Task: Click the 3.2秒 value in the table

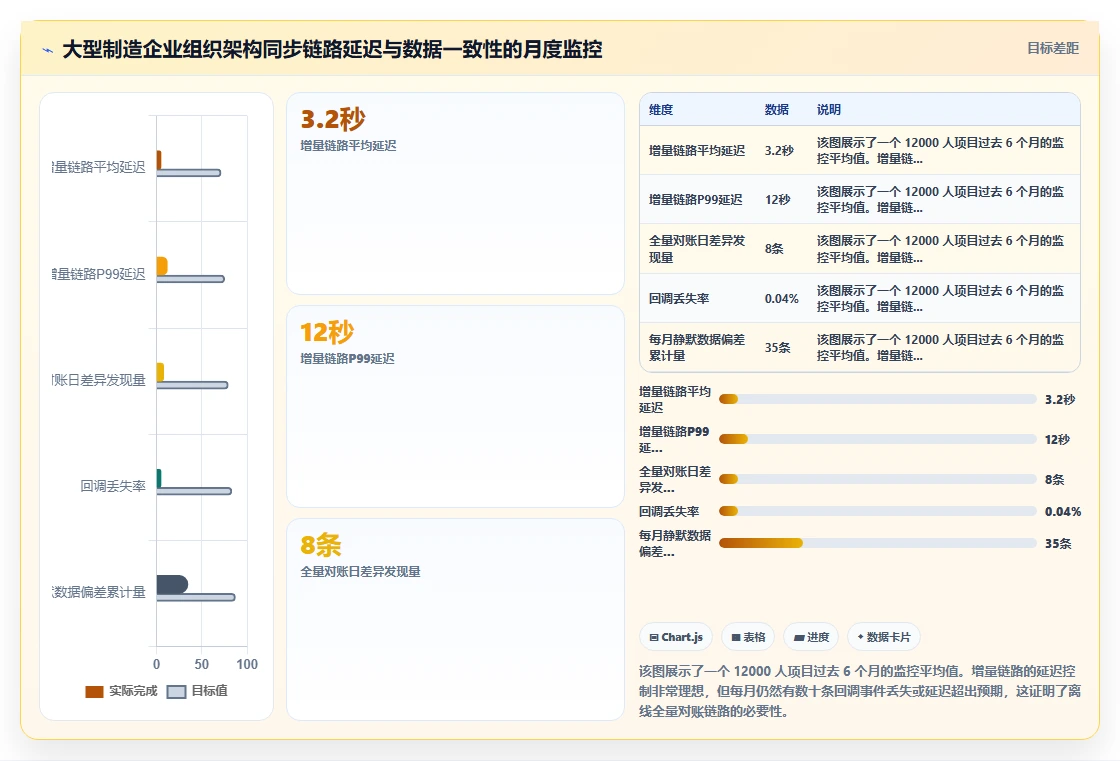Action: tap(779, 151)
